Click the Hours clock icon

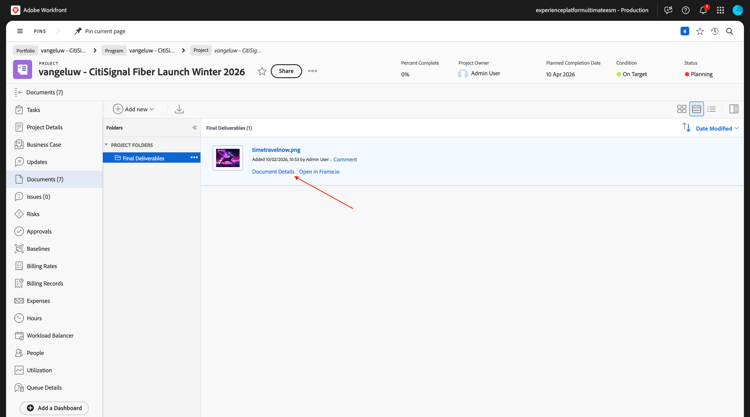point(19,318)
